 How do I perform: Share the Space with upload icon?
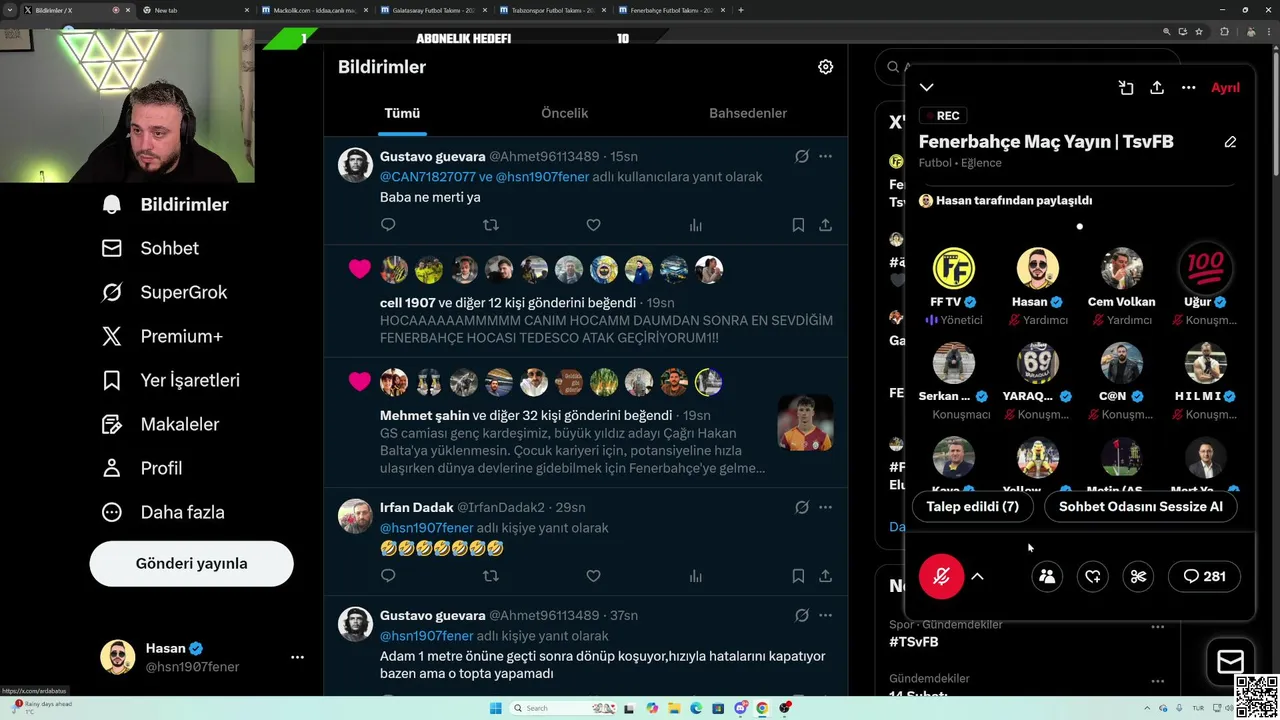tap(1157, 88)
